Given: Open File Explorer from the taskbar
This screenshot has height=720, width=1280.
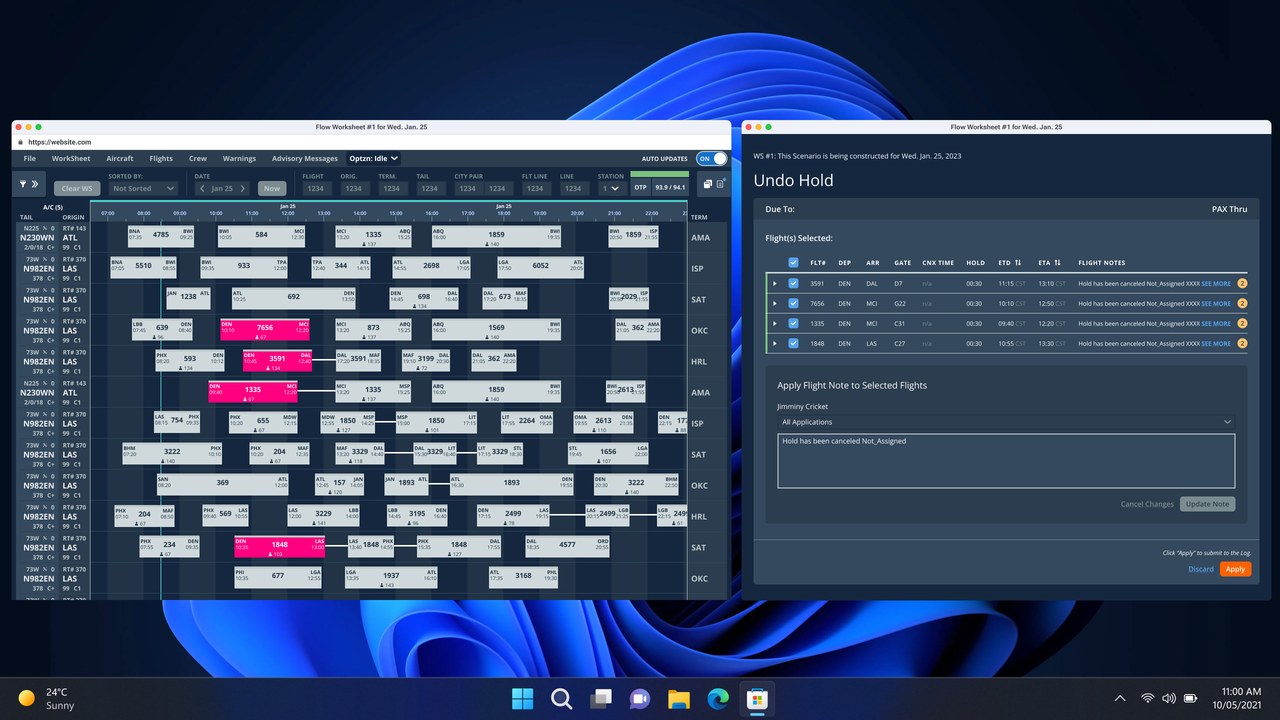Looking at the screenshot, I should 679,698.
